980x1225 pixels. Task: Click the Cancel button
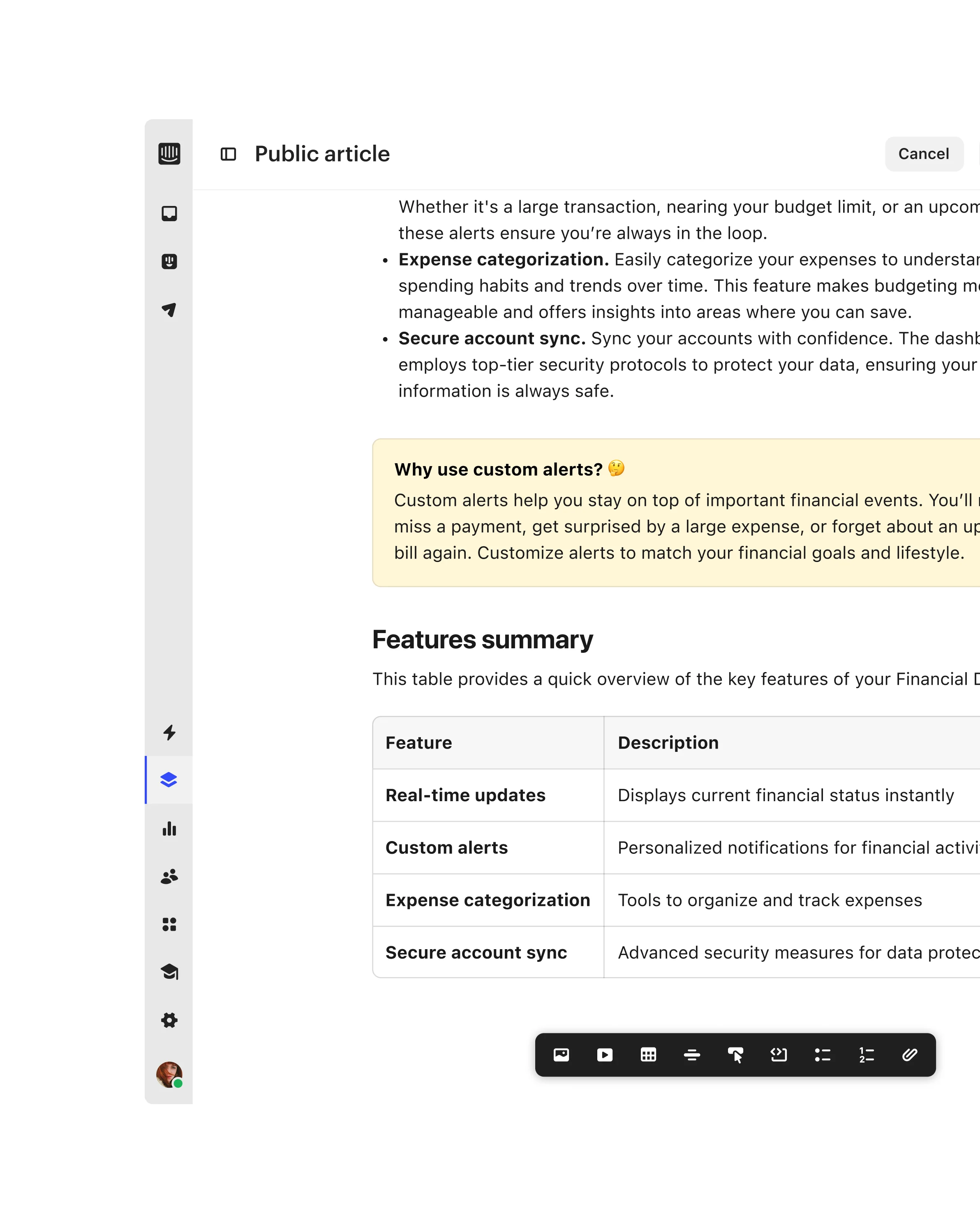coord(924,154)
